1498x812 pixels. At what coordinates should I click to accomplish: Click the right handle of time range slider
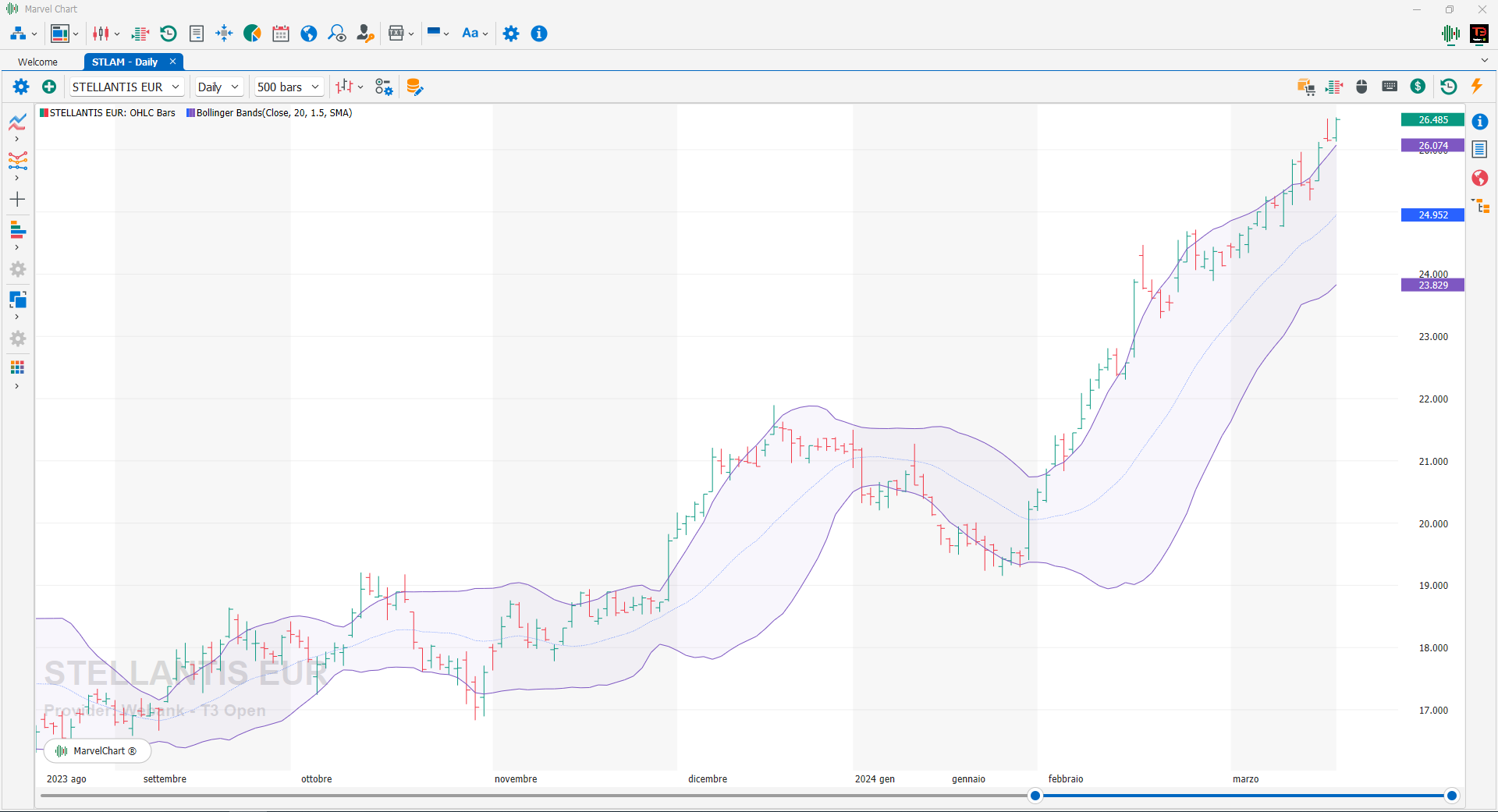coord(1452,796)
